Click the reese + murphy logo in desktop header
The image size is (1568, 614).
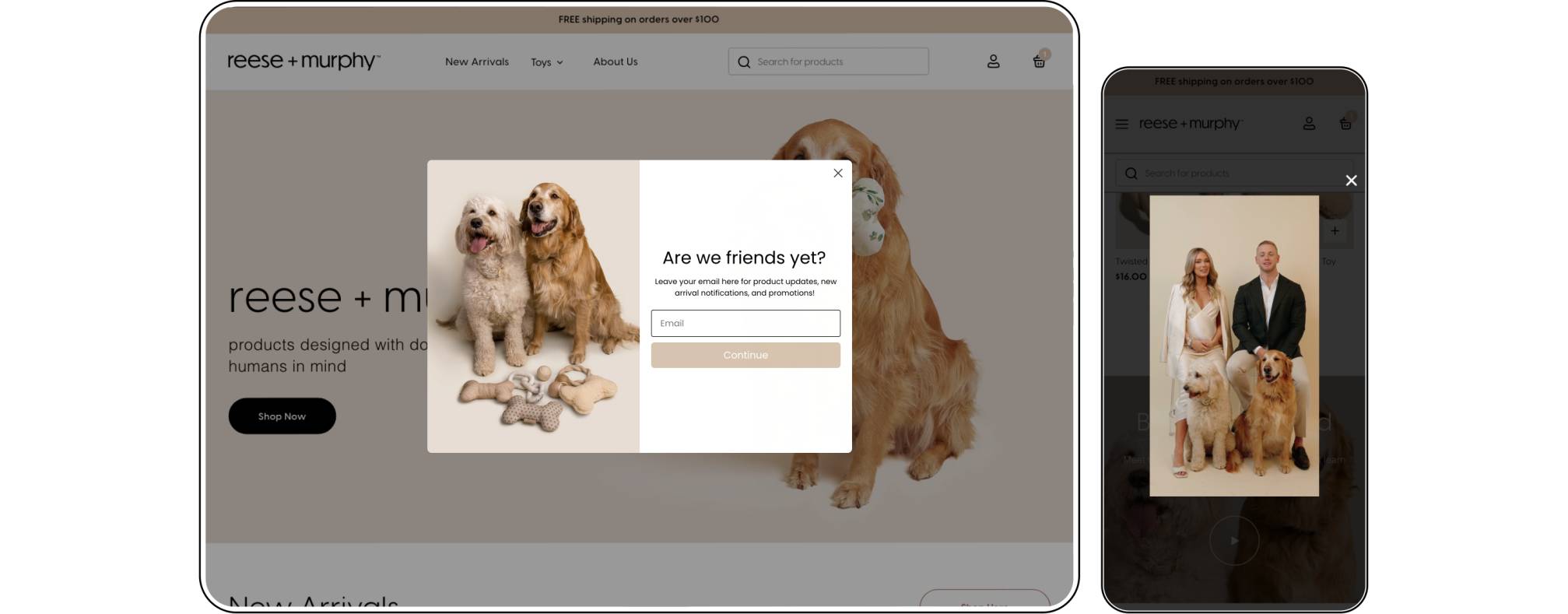(x=303, y=61)
